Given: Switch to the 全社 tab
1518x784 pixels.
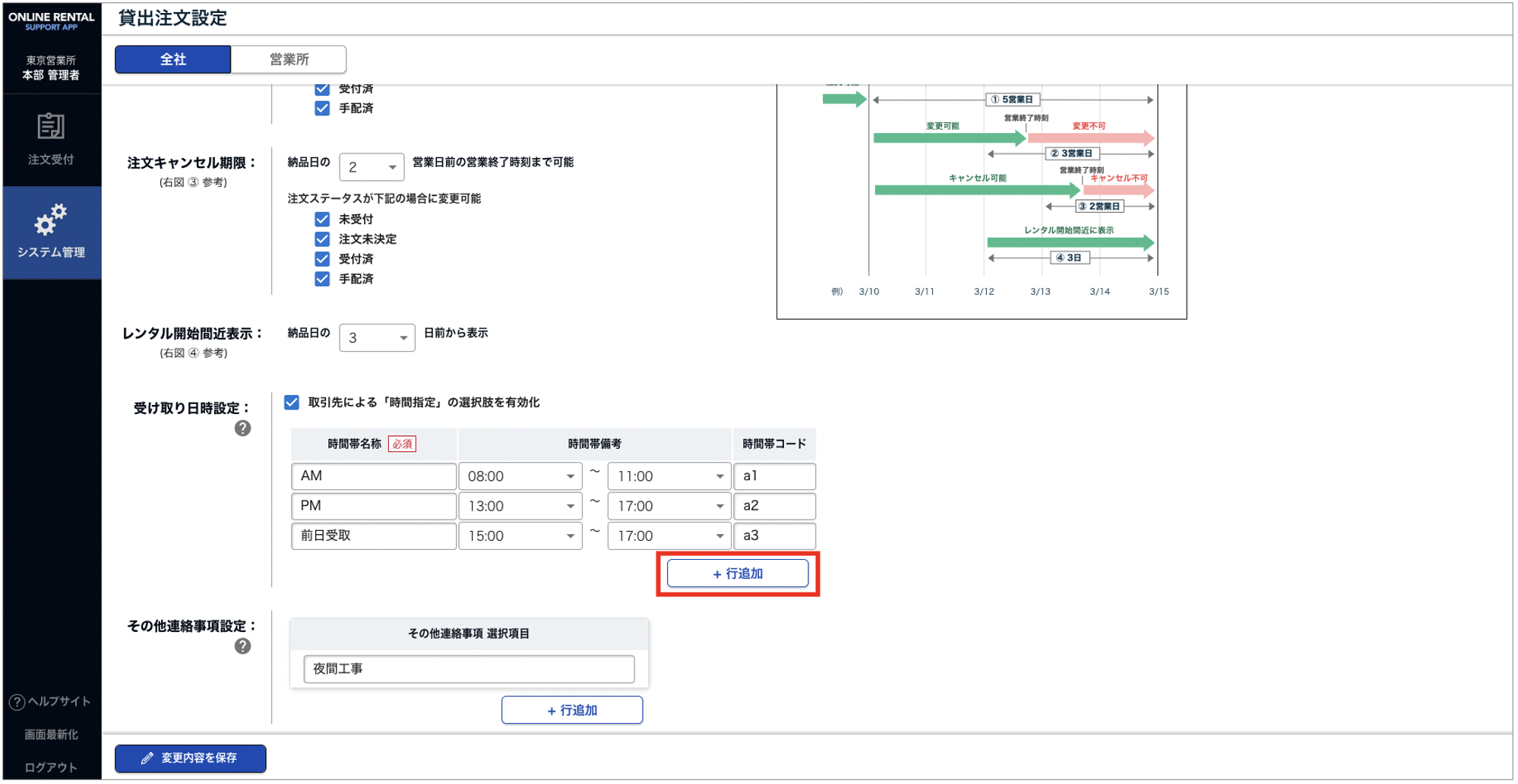Looking at the screenshot, I should (172, 59).
